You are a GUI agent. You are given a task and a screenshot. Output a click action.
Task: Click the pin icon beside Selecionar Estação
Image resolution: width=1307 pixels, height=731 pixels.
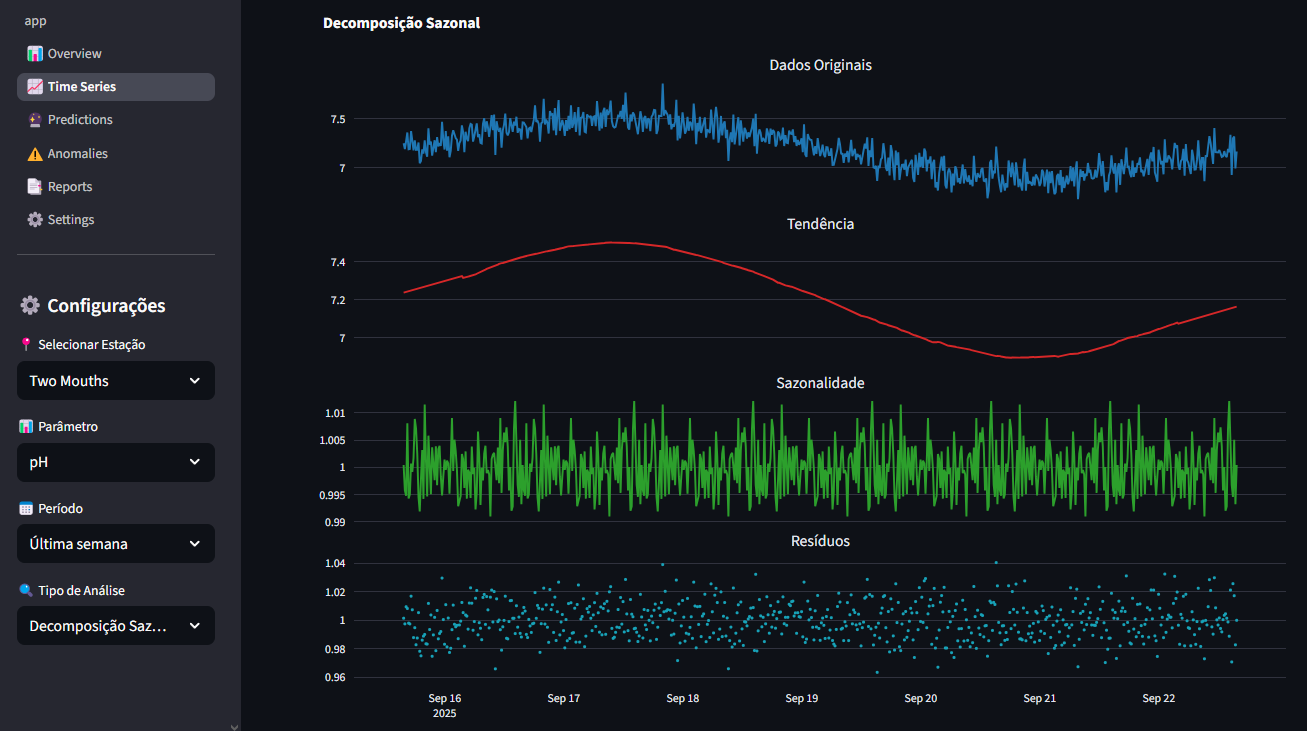click(26, 344)
